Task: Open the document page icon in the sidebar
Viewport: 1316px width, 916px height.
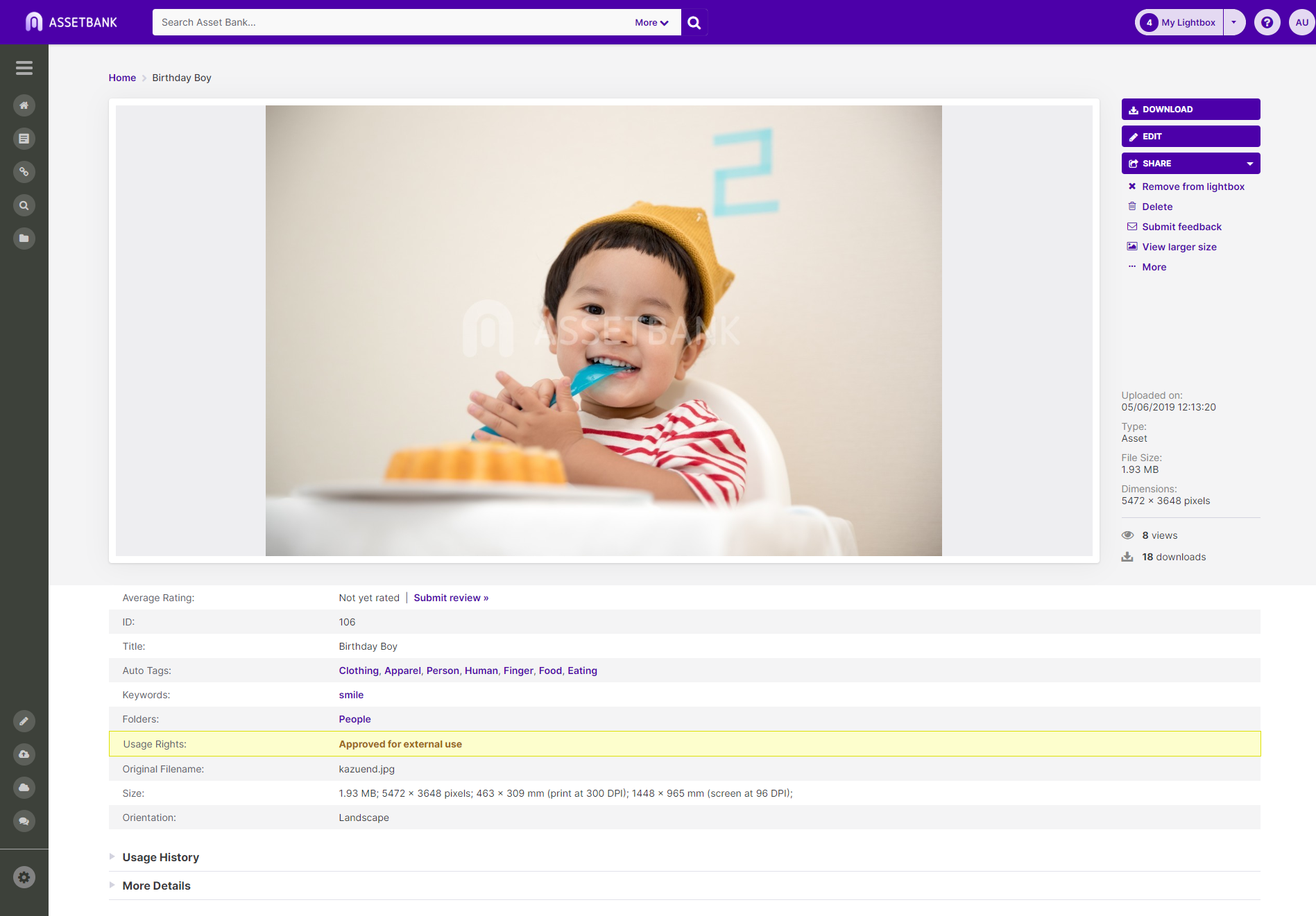Action: tap(24, 139)
